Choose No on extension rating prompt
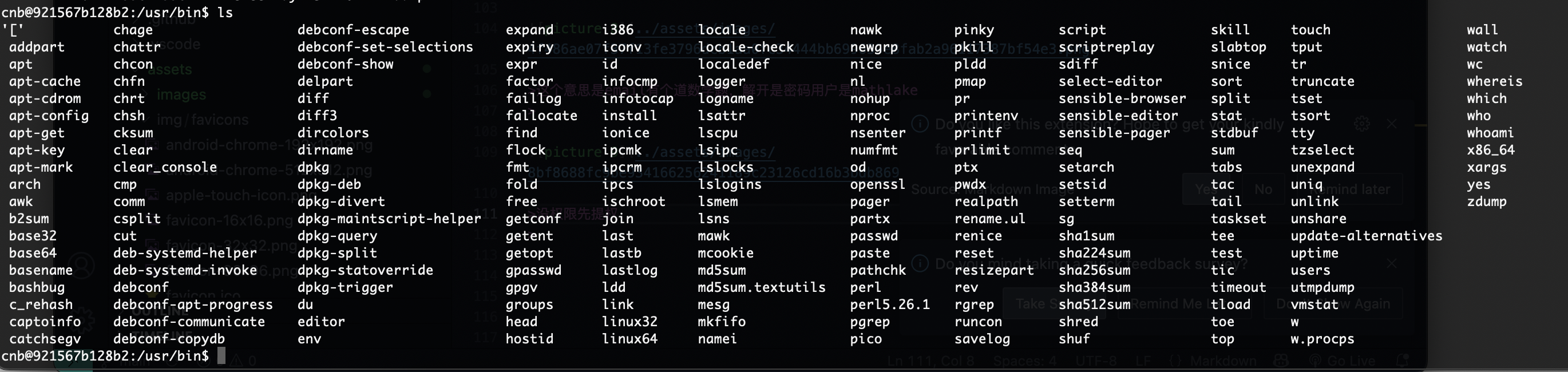 click(1263, 189)
